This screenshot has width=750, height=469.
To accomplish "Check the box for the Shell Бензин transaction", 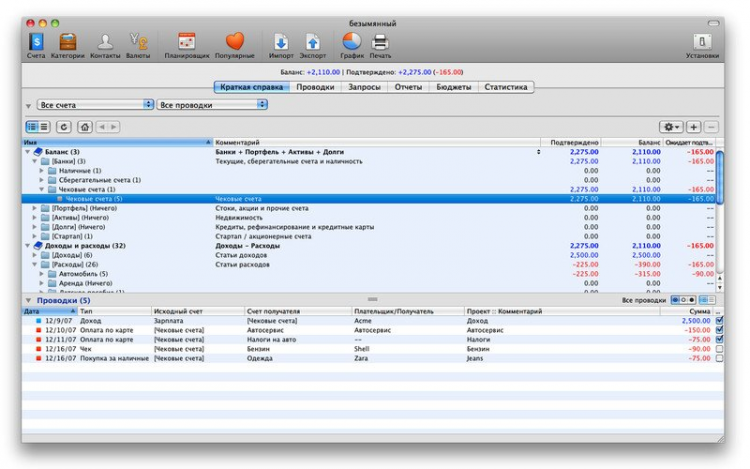I will coord(720,348).
